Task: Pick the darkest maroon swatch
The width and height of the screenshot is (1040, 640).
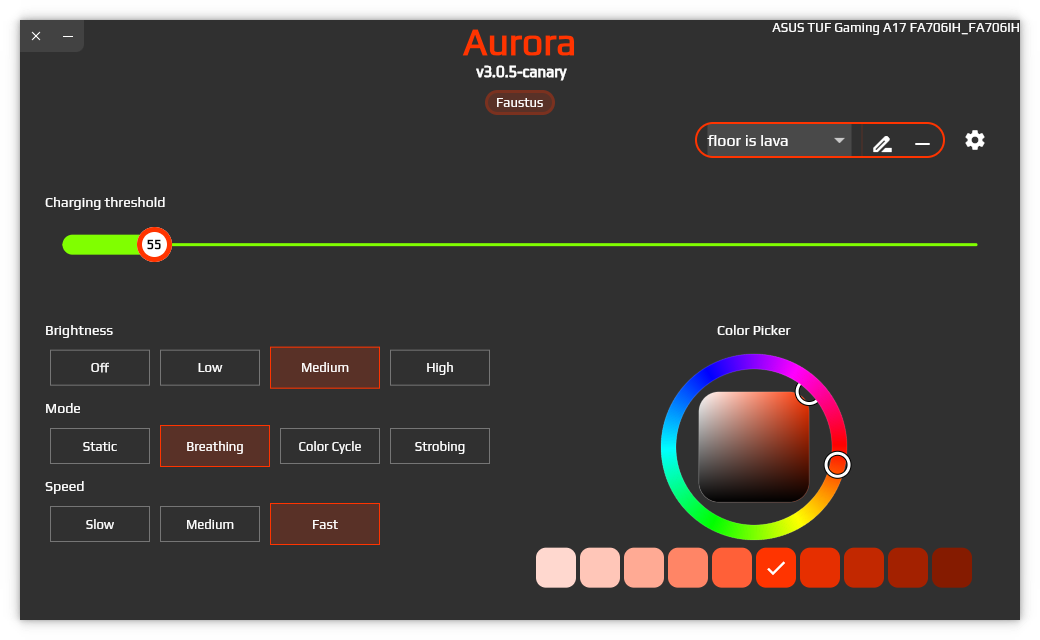Action: tap(952, 568)
